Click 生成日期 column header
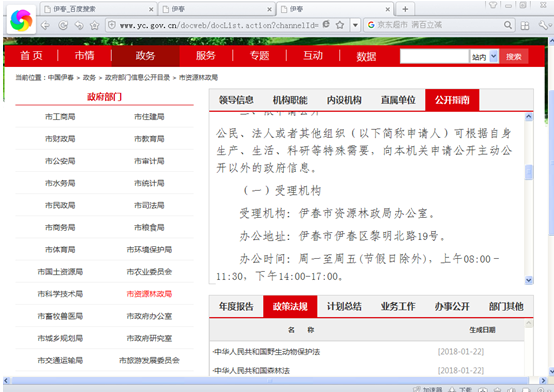The image size is (554, 392). click(482, 330)
